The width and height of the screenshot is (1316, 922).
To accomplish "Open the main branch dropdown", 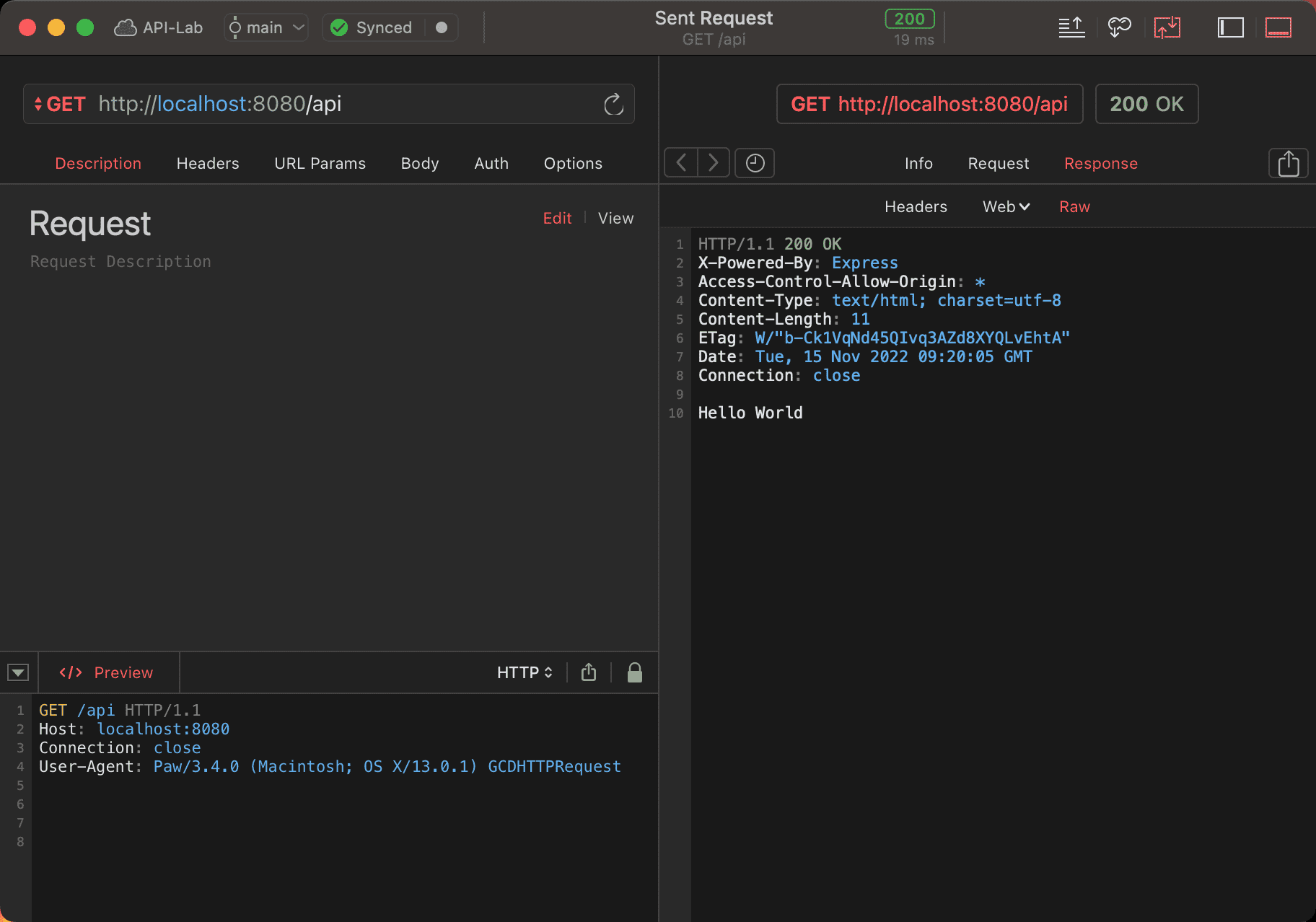I will coord(266,27).
